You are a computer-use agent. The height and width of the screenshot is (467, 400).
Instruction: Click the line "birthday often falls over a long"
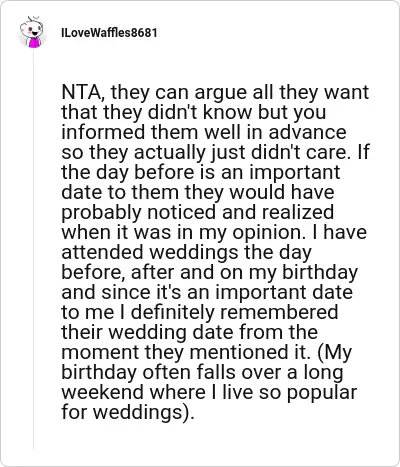[x=202, y=372]
